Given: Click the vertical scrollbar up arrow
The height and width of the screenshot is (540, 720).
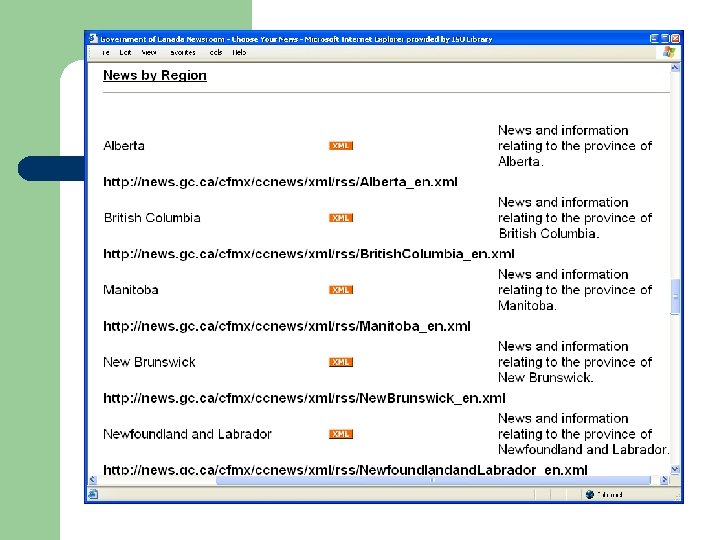Looking at the screenshot, I should tap(675, 68).
